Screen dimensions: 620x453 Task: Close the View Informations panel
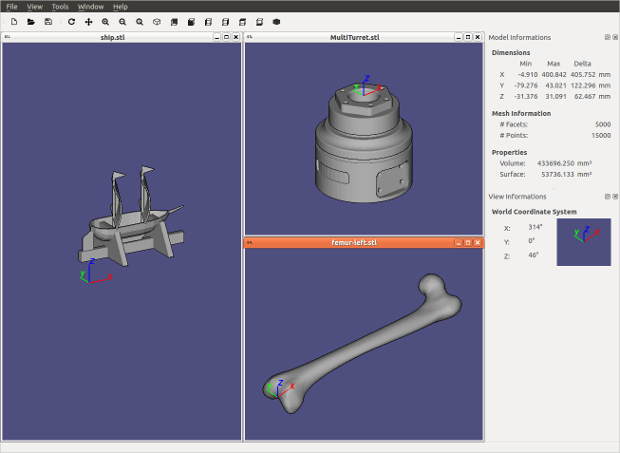point(615,196)
